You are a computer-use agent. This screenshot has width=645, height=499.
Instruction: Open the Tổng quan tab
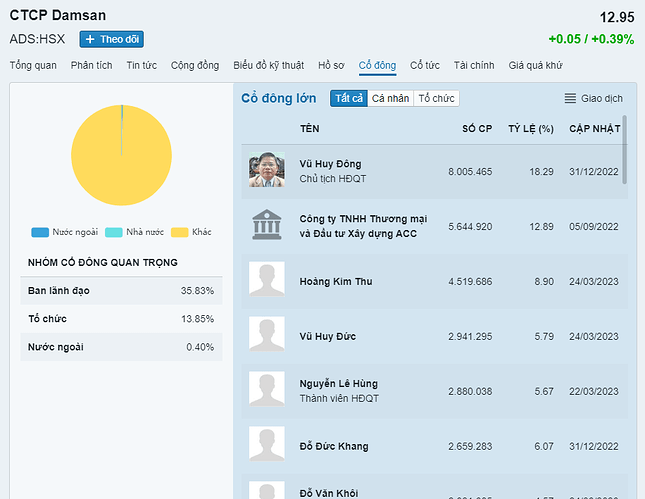[33, 65]
